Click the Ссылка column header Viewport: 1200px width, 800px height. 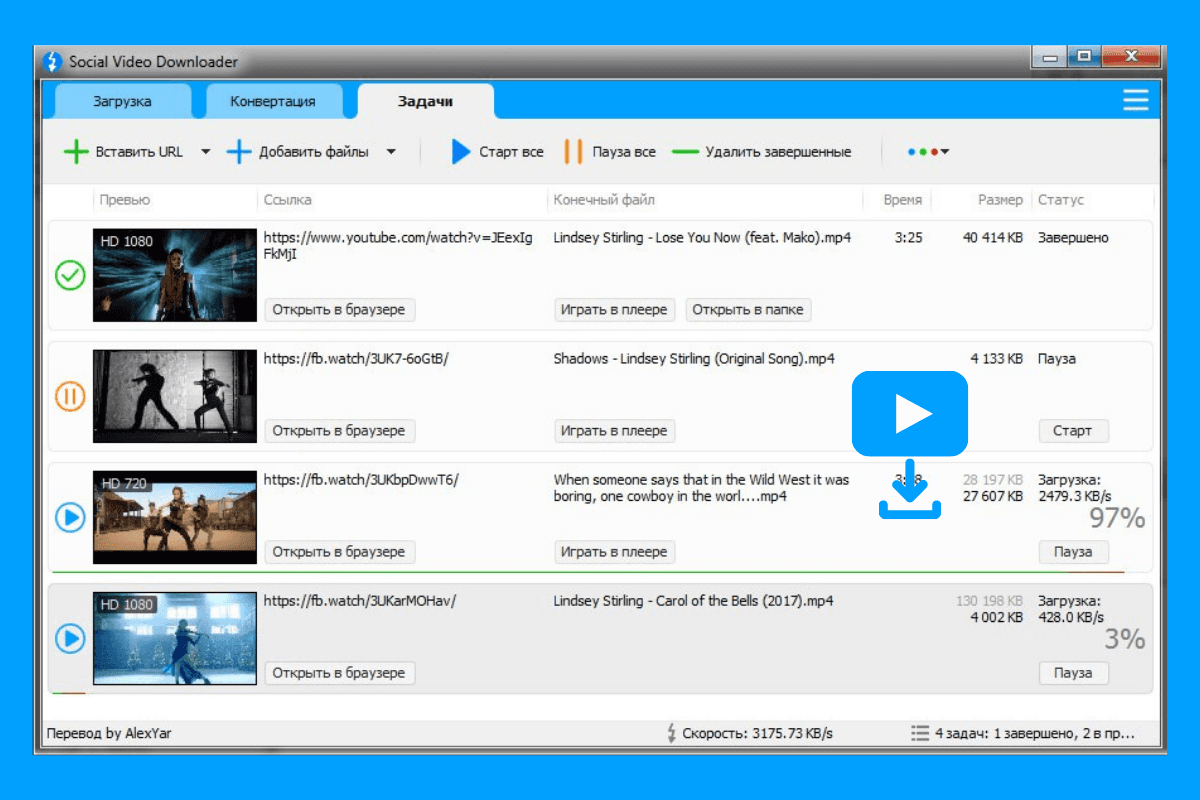[x=288, y=200]
